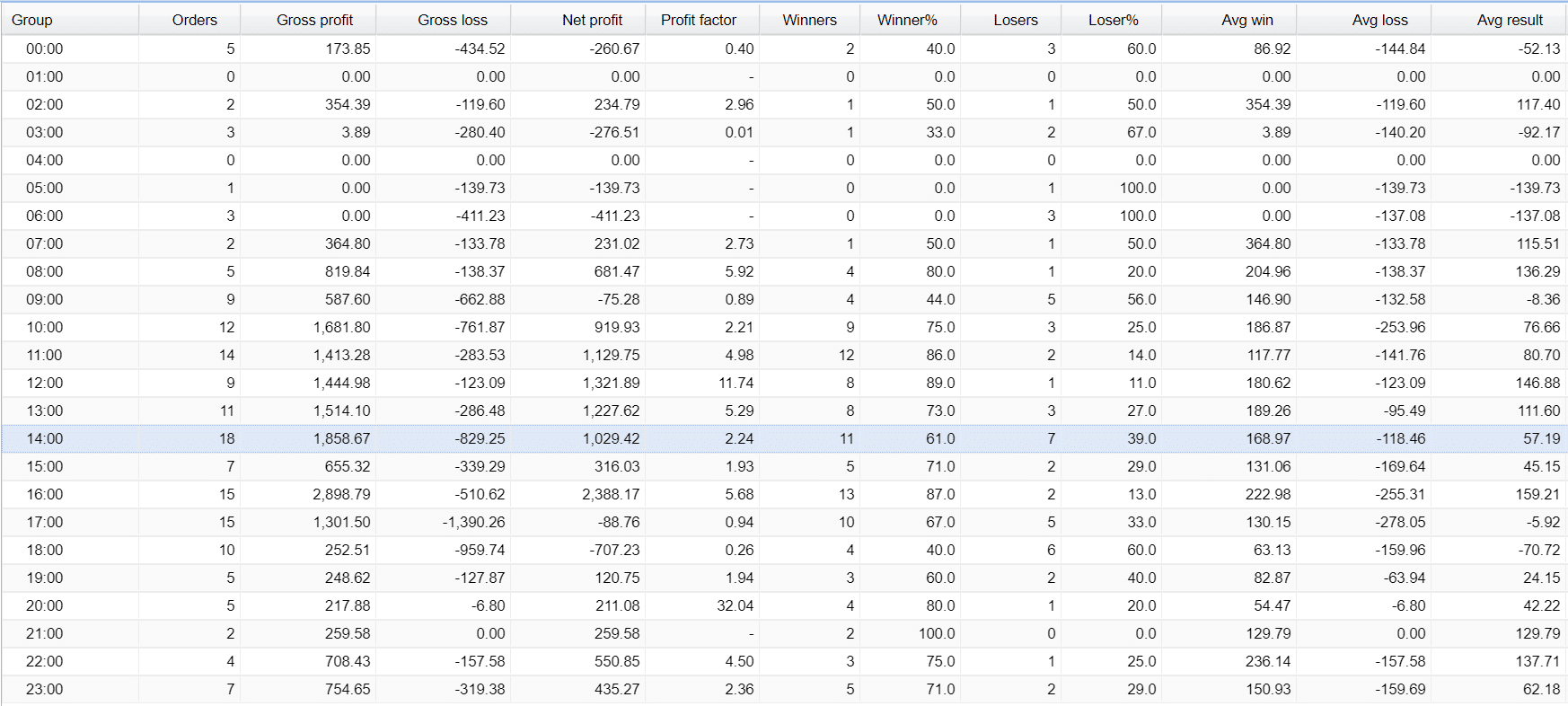This screenshot has width=1568, height=706.
Task: Select the 02:00 group row
Action: click(784, 104)
